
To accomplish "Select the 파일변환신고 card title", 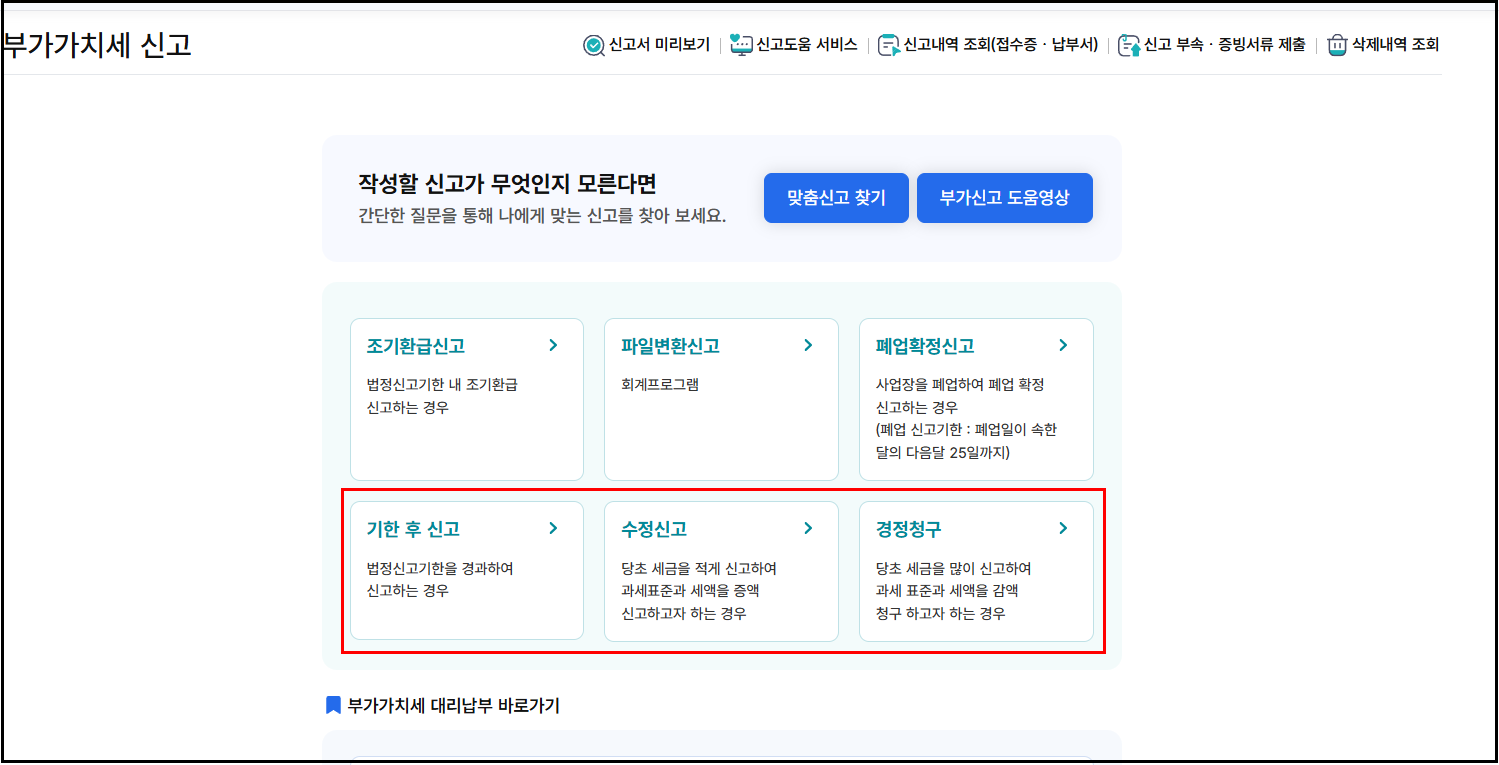I will [x=670, y=347].
